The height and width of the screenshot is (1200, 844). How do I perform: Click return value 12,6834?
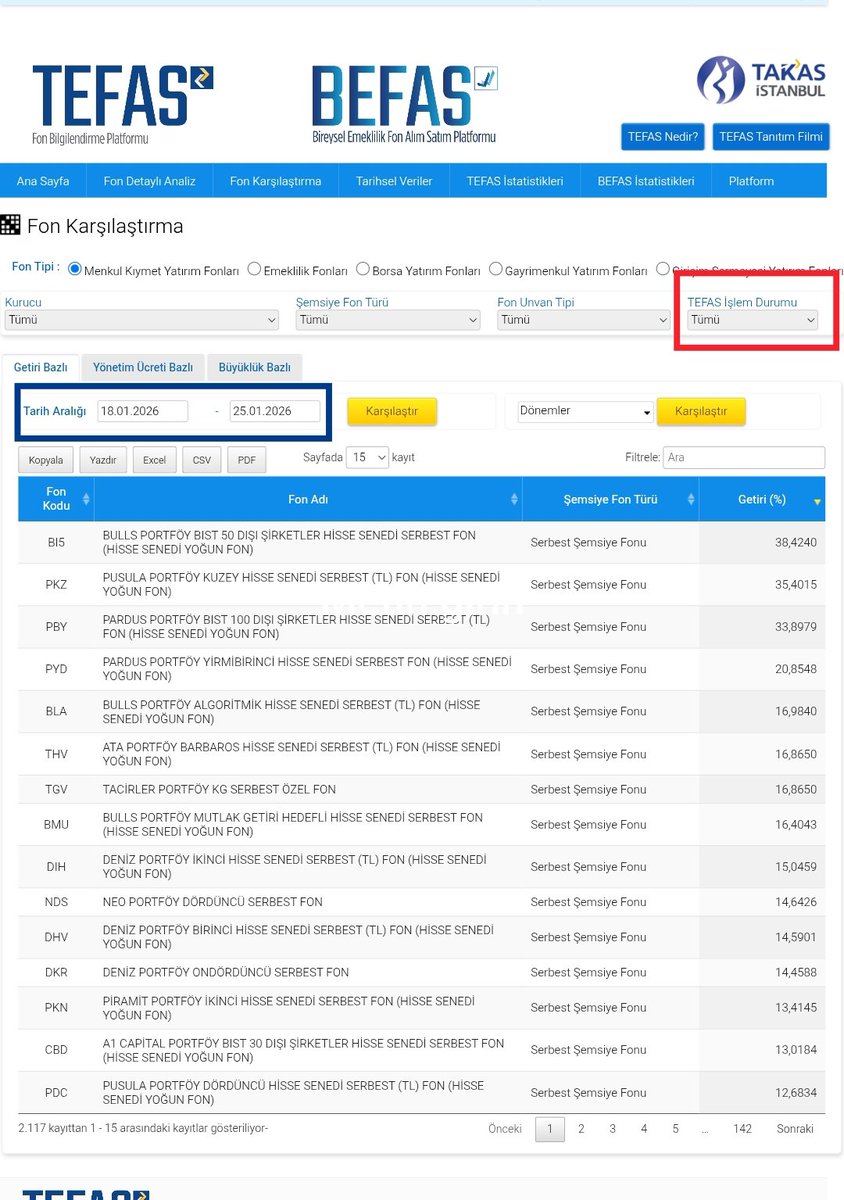795,1092
